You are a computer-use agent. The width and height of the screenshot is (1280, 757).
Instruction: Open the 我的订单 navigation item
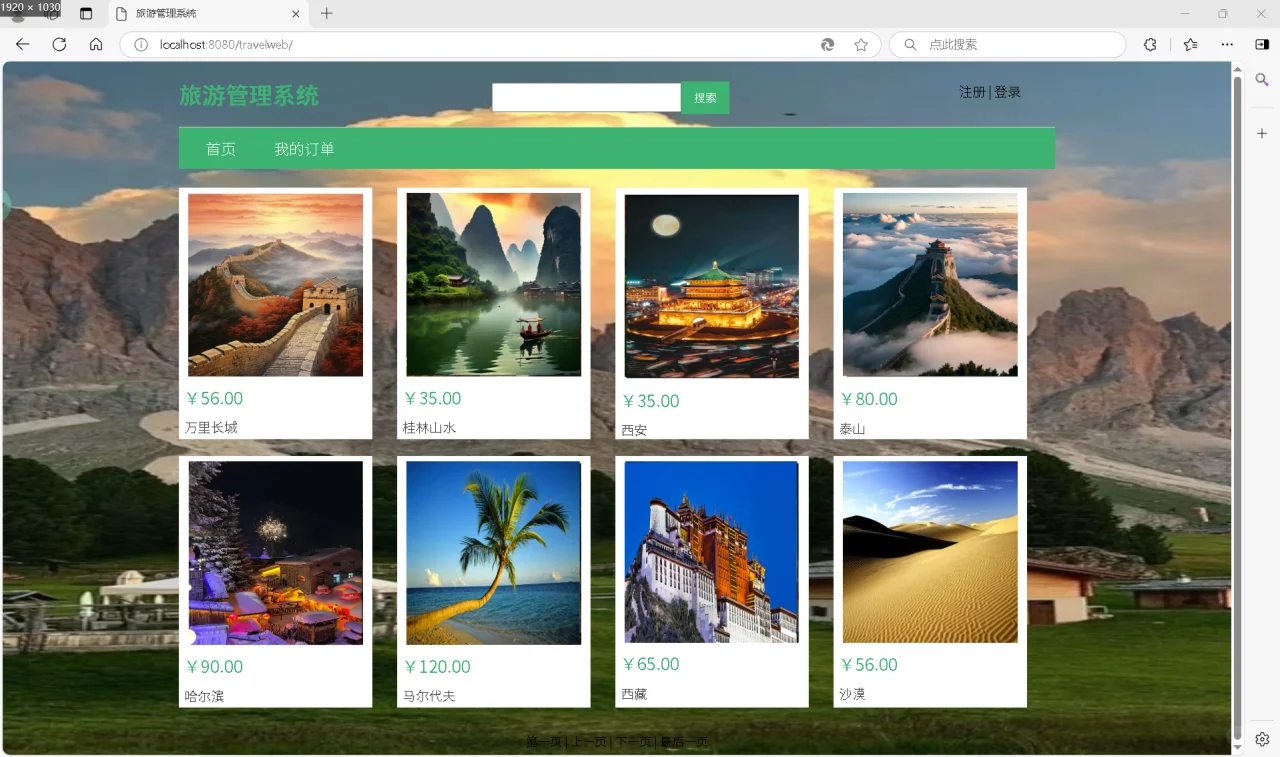(x=304, y=148)
